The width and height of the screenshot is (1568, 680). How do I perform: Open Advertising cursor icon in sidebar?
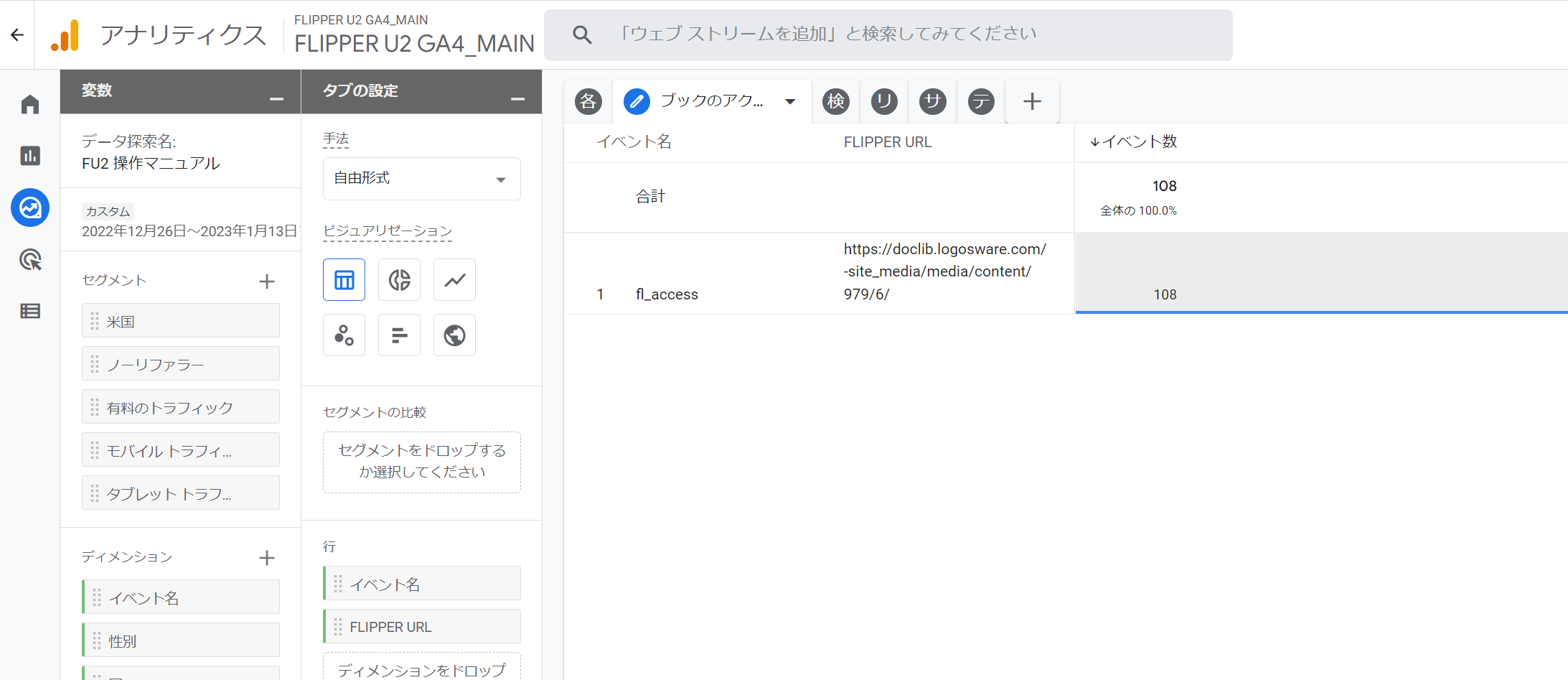click(30, 259)
